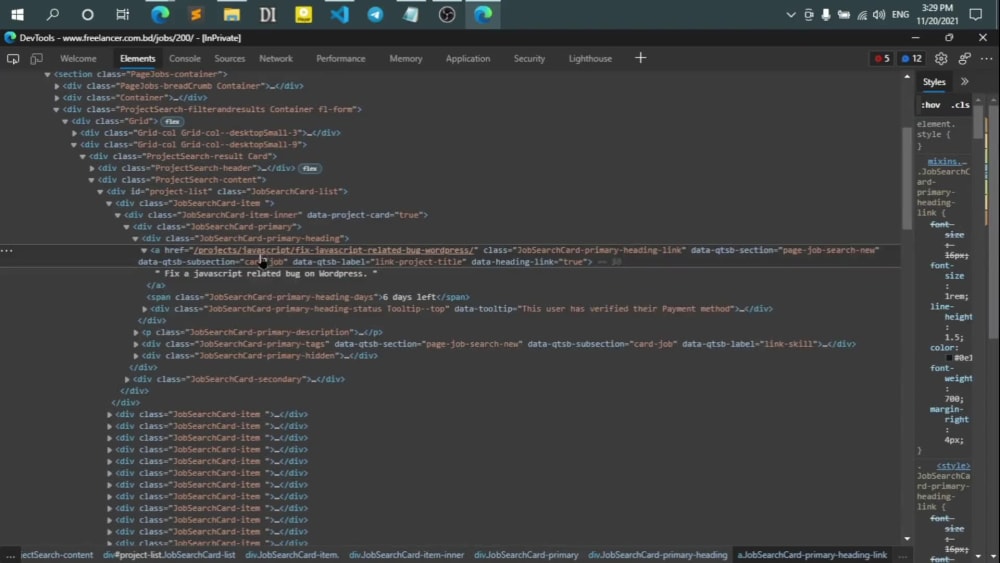Add a new DevTools tool tab with plus

640,58
